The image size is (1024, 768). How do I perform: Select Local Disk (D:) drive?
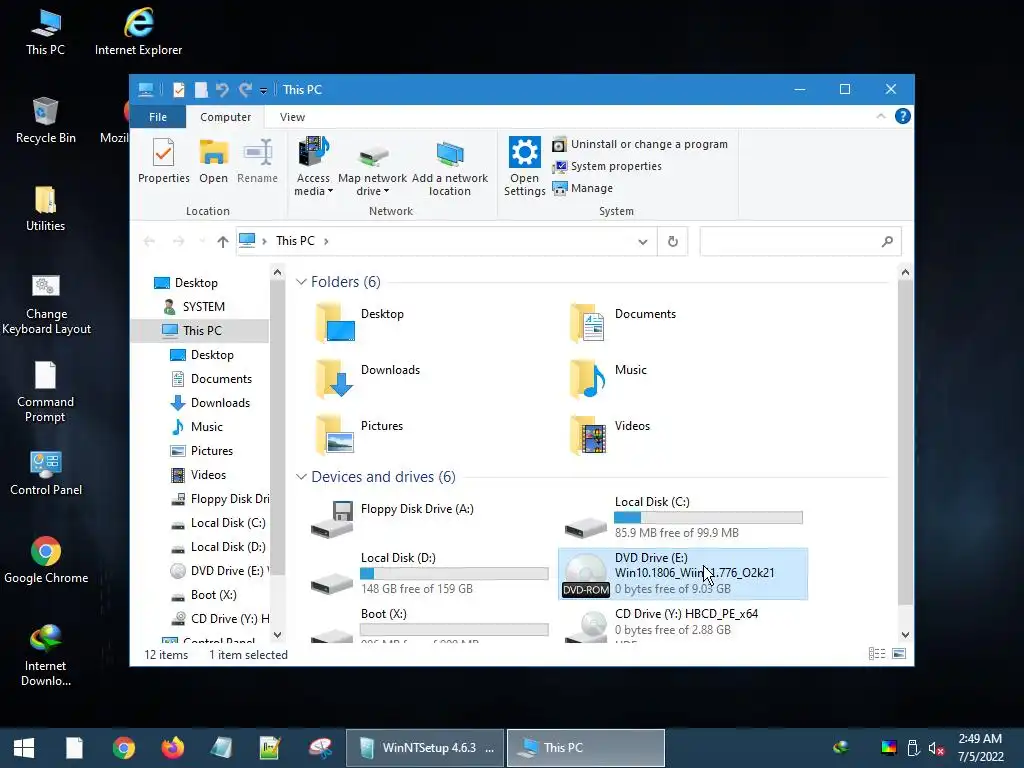(429, 573)
